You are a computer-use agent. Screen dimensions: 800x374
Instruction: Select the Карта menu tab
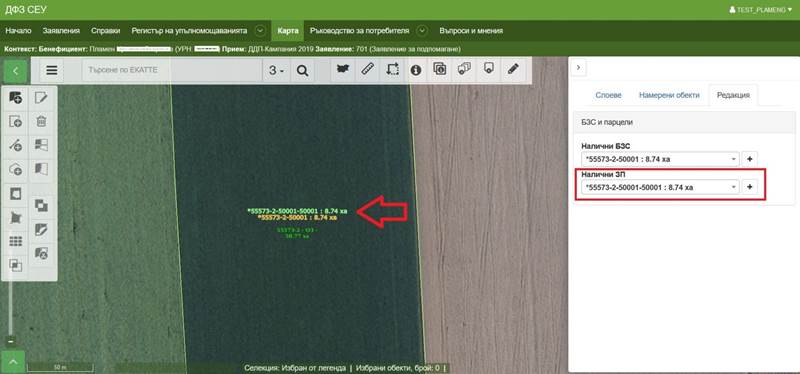[x=288, y=31]
